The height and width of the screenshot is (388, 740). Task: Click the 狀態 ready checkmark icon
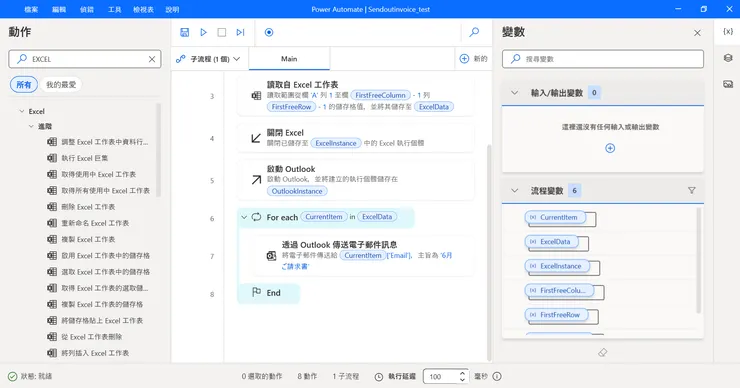coord(13,376)
